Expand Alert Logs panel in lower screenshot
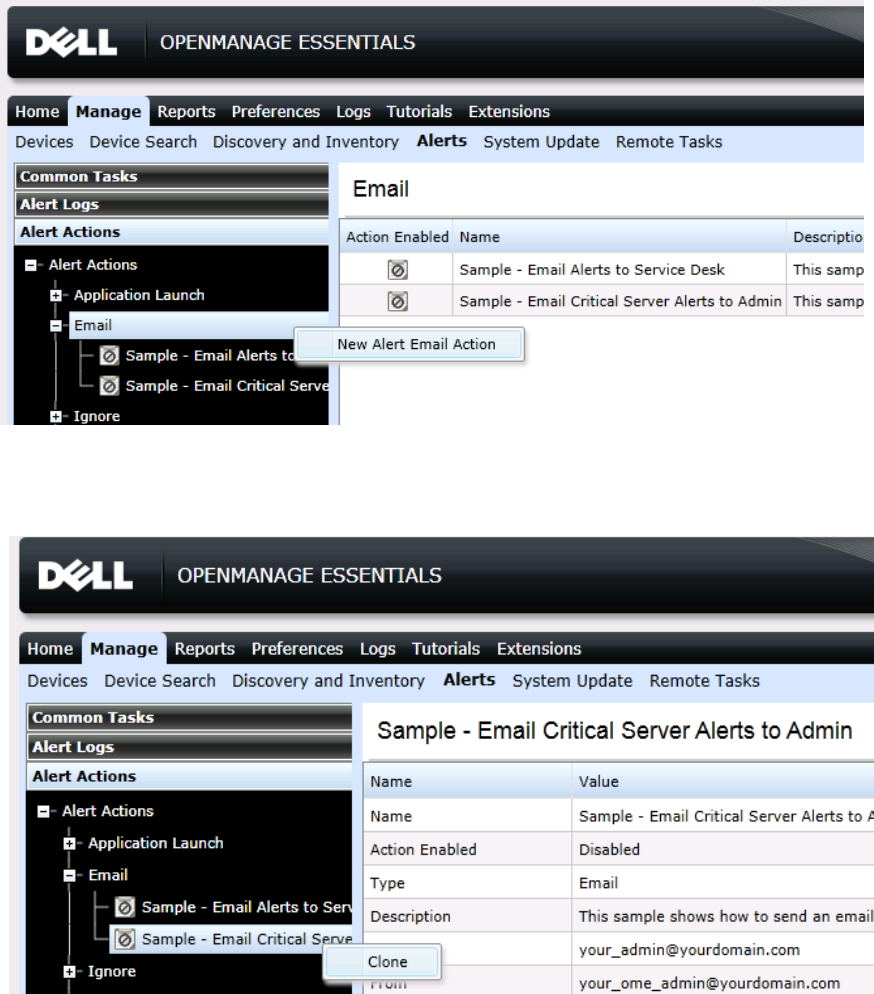 pos(190,747)
